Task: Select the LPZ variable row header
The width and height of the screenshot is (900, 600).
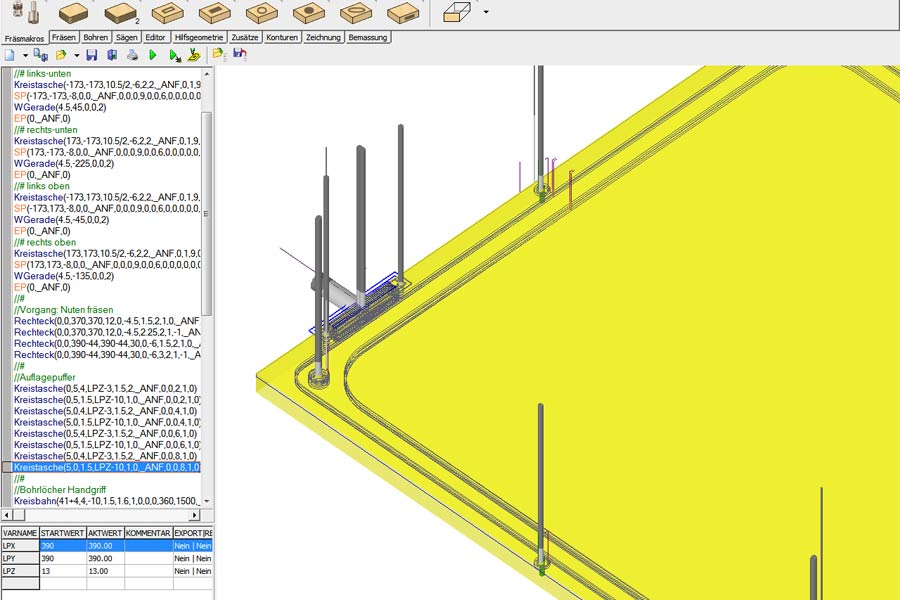Action: pos(20,571)
